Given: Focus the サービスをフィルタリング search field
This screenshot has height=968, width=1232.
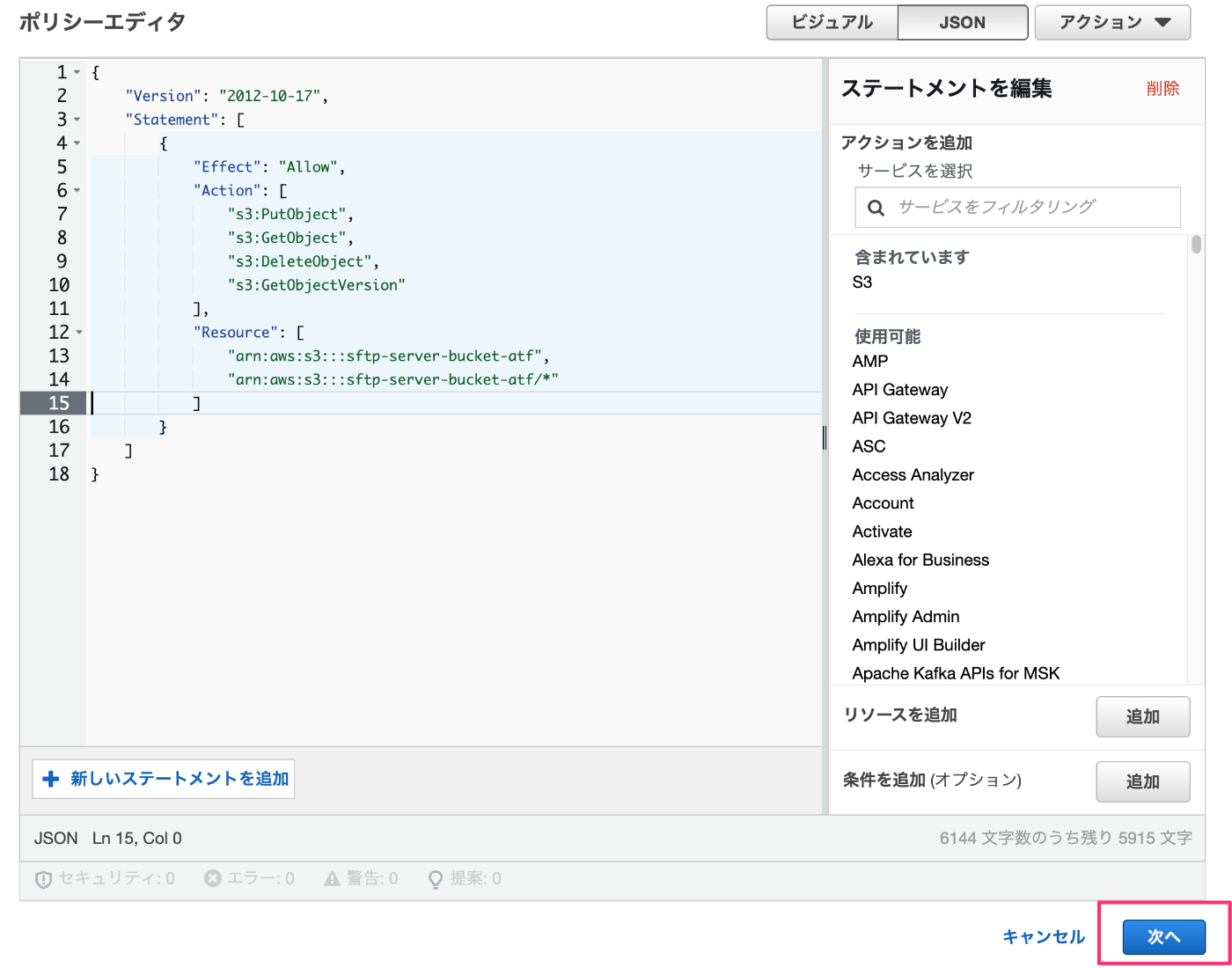Looking at the screenshot, I should (1017, 207).
